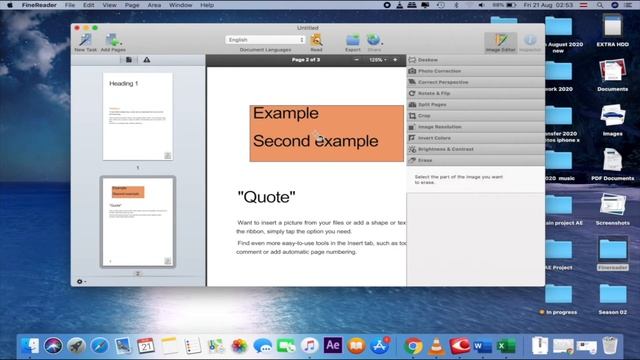Click the orange Example block on page
Viewport: 640px width, 360px height.
327,133
